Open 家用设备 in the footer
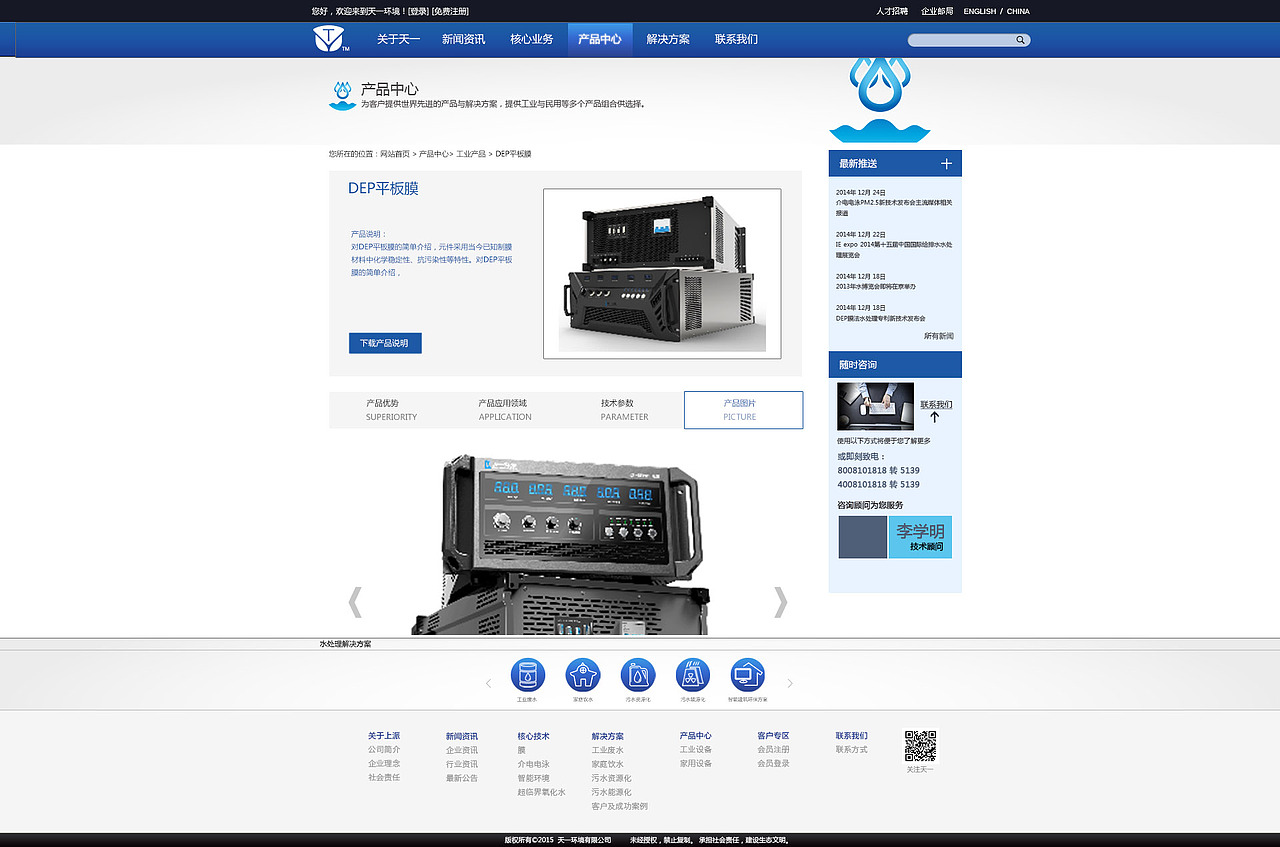 [696, 764]
